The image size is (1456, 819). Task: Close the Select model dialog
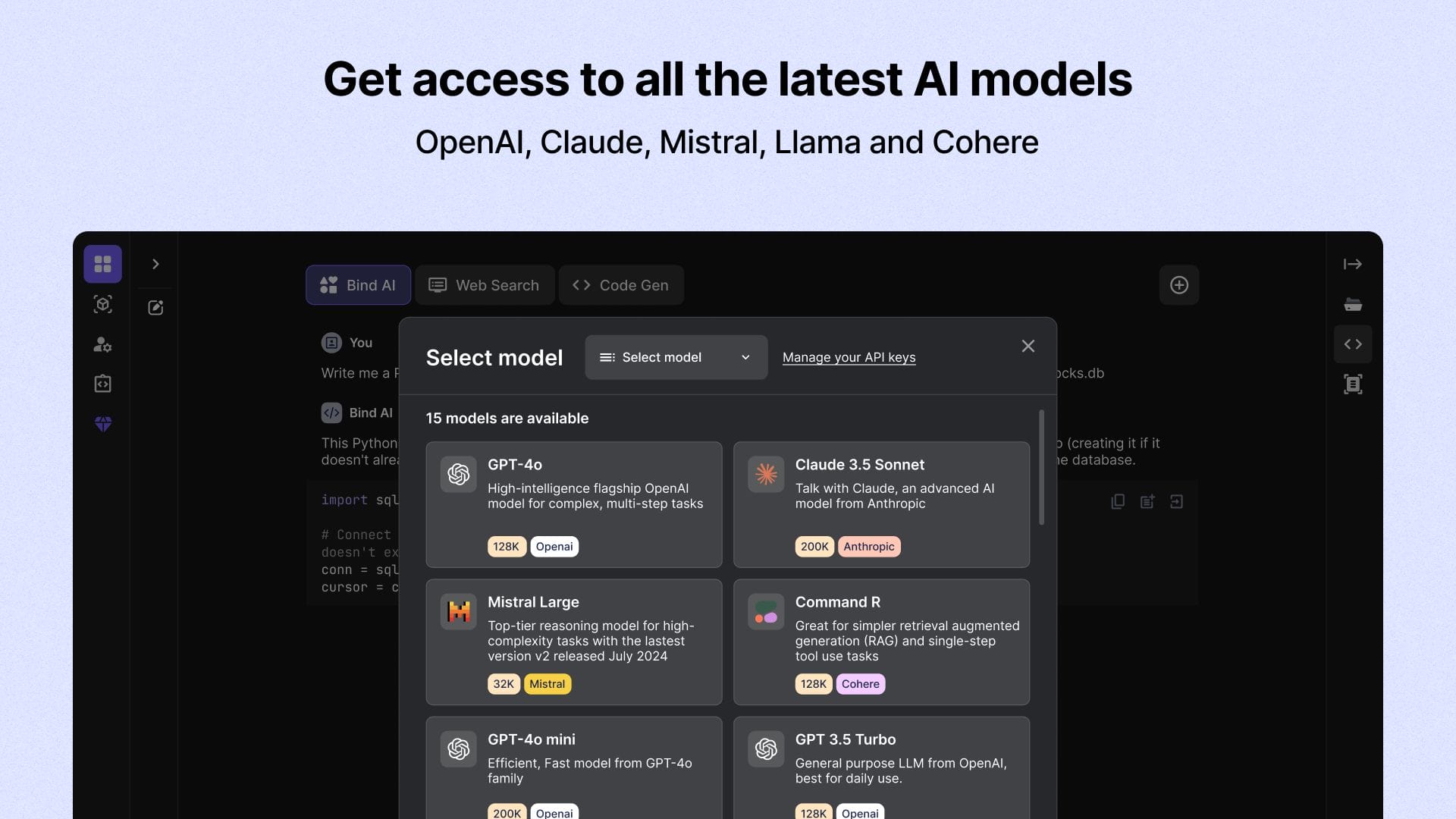(x=1028, y=346)
